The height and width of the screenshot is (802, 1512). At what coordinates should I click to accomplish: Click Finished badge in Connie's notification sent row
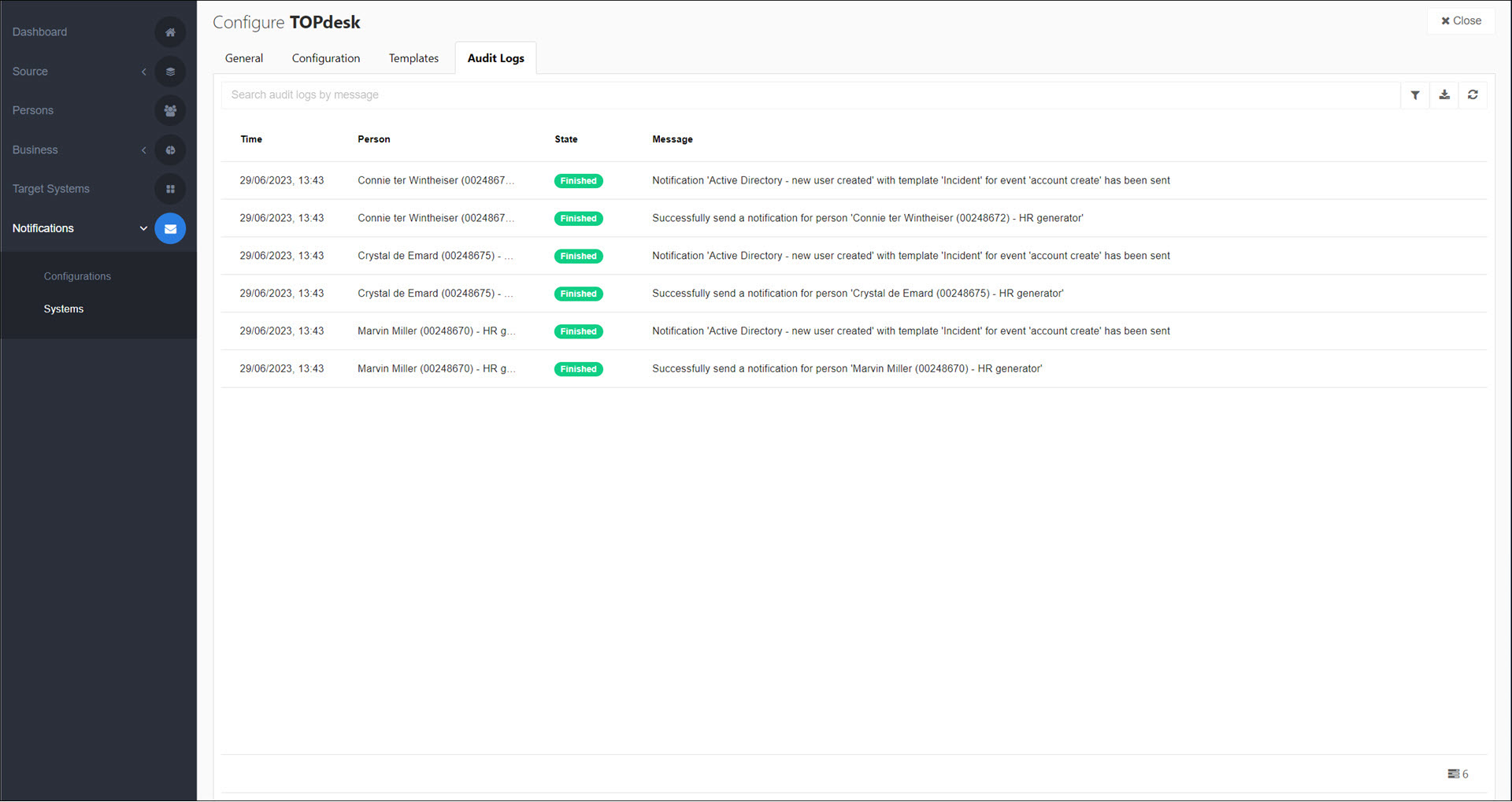(579, 181)
